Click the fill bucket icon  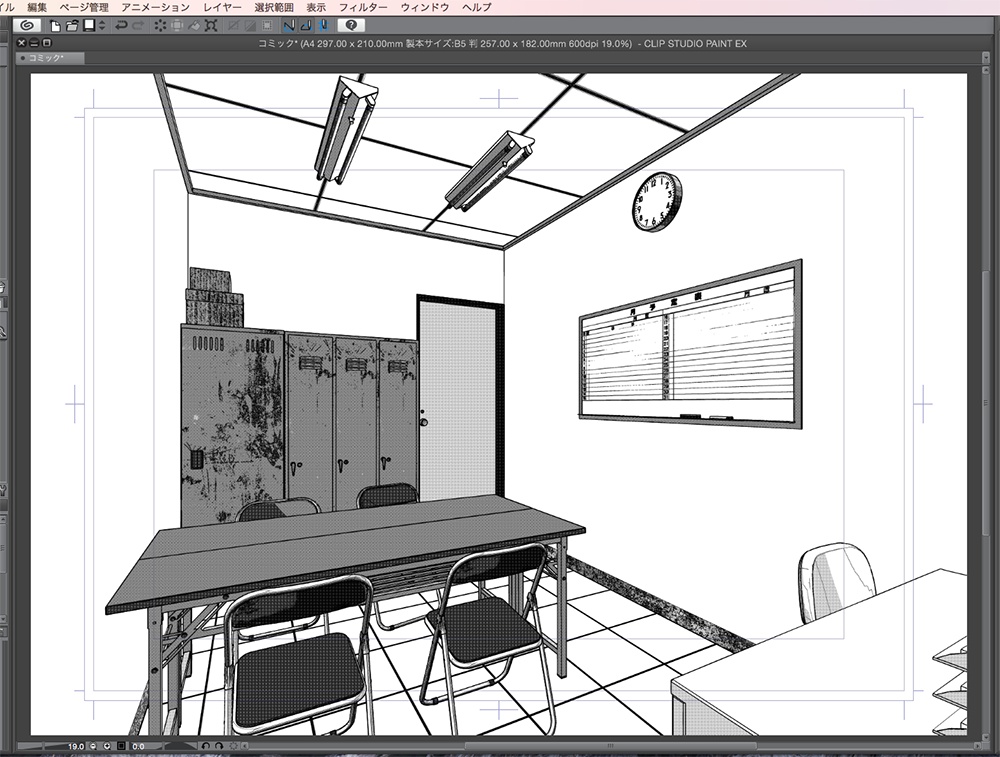[x=194, y=26]
